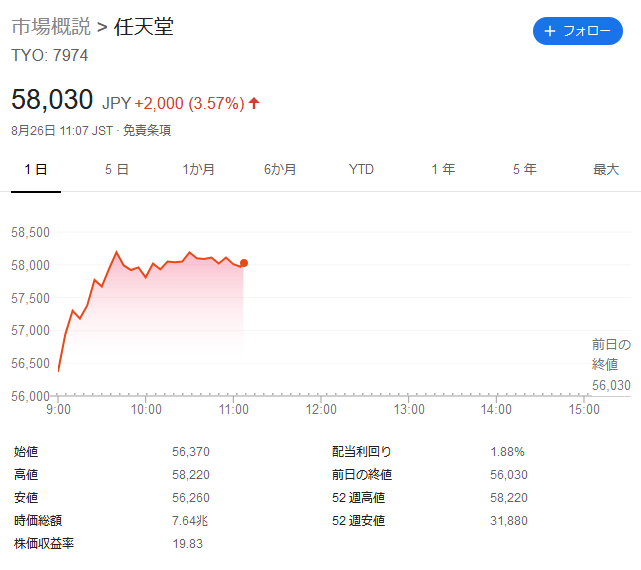Switch to the 1か月 chart tab
Image resolution: width=641 pixels, height=570 pixels.
pos(198,169)
